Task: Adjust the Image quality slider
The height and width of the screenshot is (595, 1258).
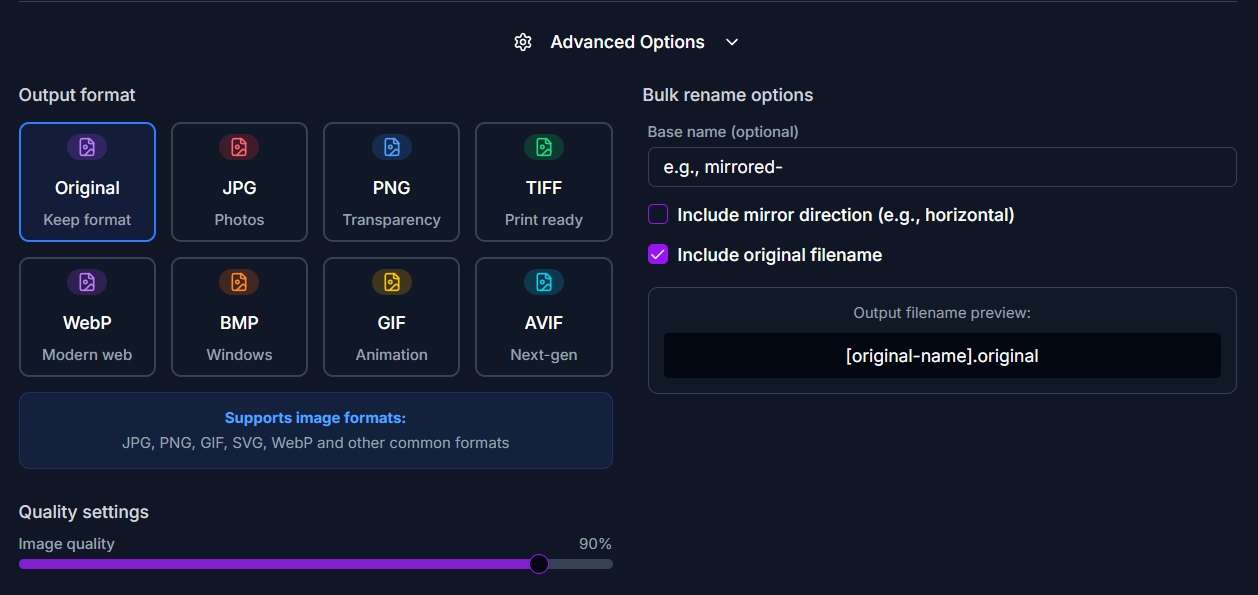Action: (539, 563)
